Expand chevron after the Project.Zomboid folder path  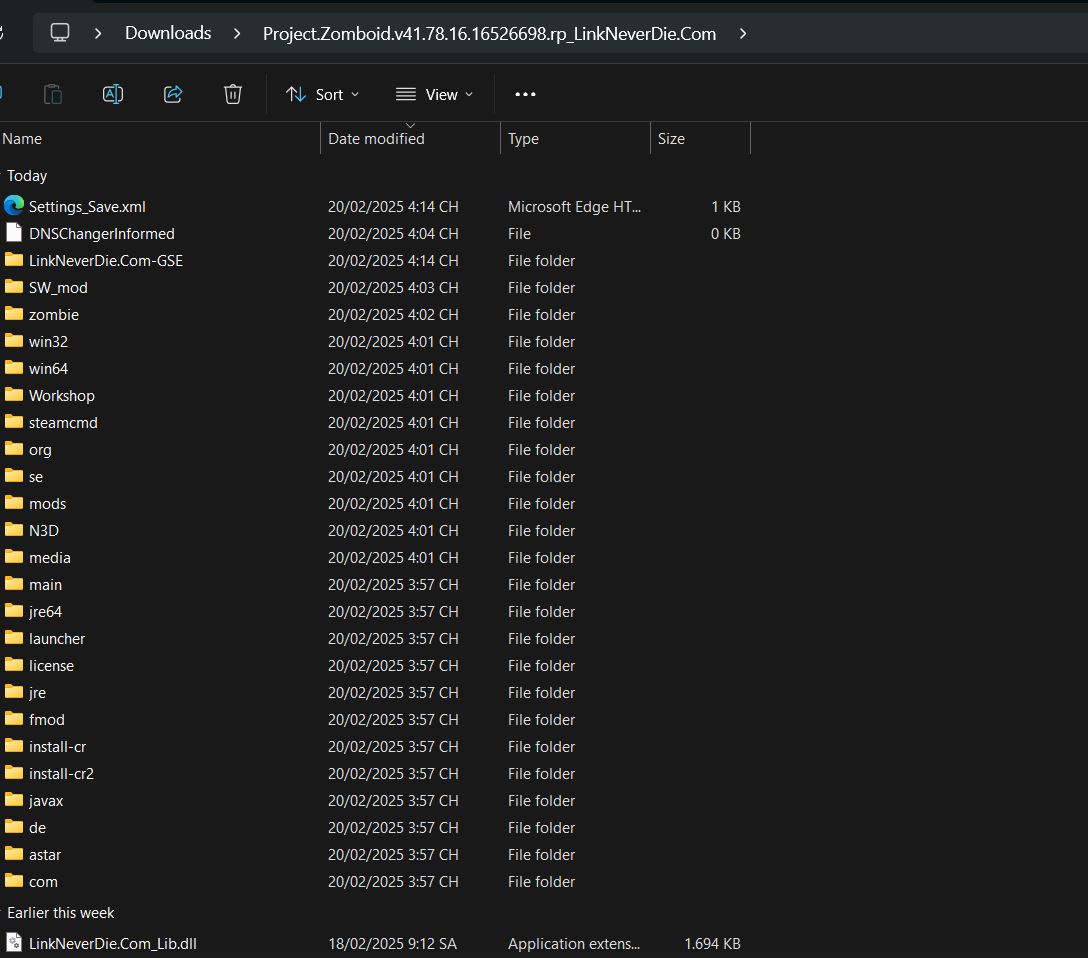(x=743, y=33)
